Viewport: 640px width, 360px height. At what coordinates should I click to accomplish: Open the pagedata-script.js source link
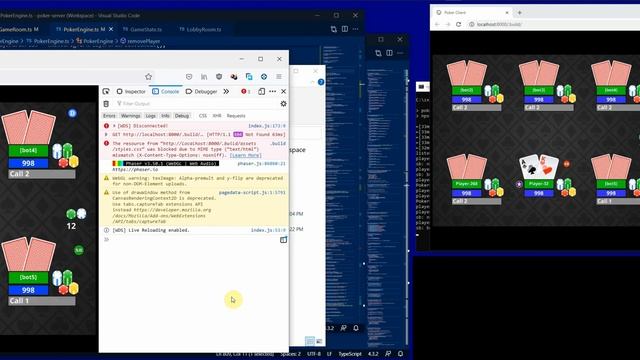point(252,192)
